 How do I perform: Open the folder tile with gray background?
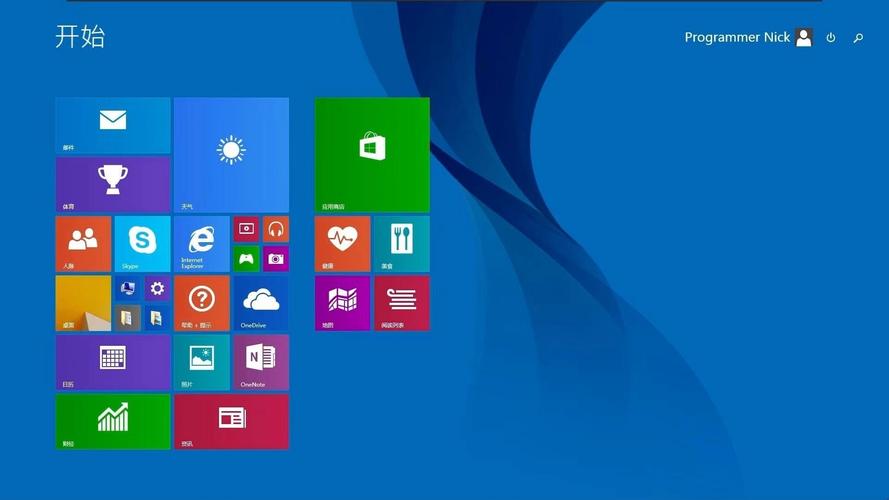pos(128,318)
